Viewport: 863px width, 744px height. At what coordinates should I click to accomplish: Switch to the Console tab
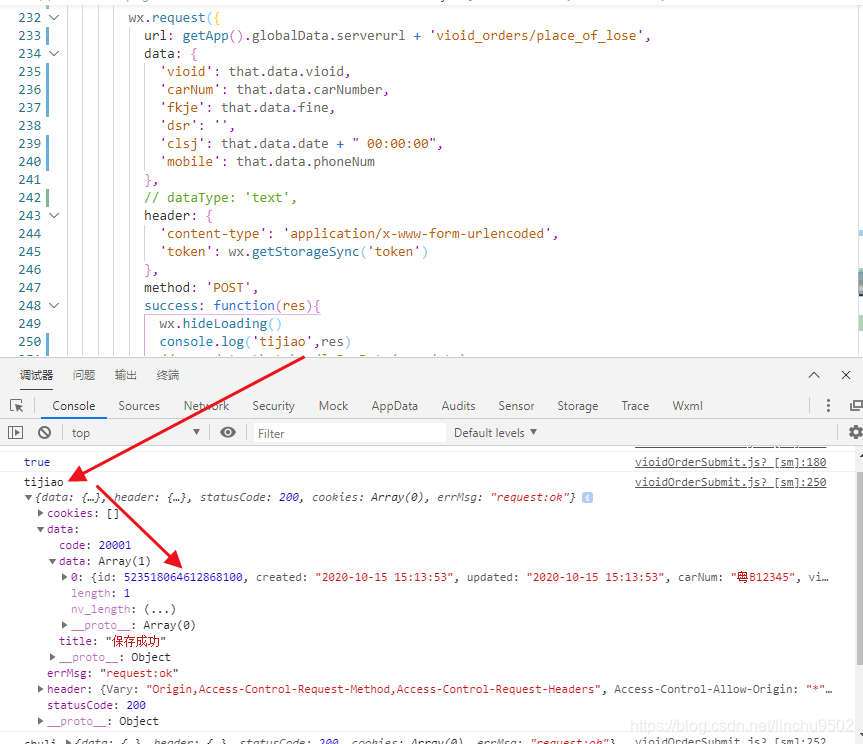[x=74, y=406]
